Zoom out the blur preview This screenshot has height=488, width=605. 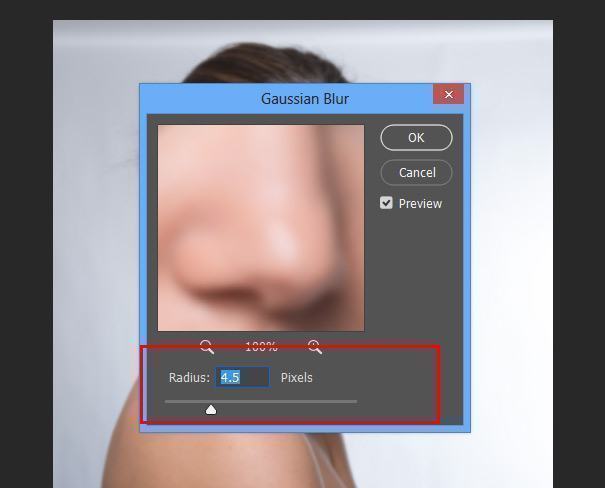coord(207,346)
